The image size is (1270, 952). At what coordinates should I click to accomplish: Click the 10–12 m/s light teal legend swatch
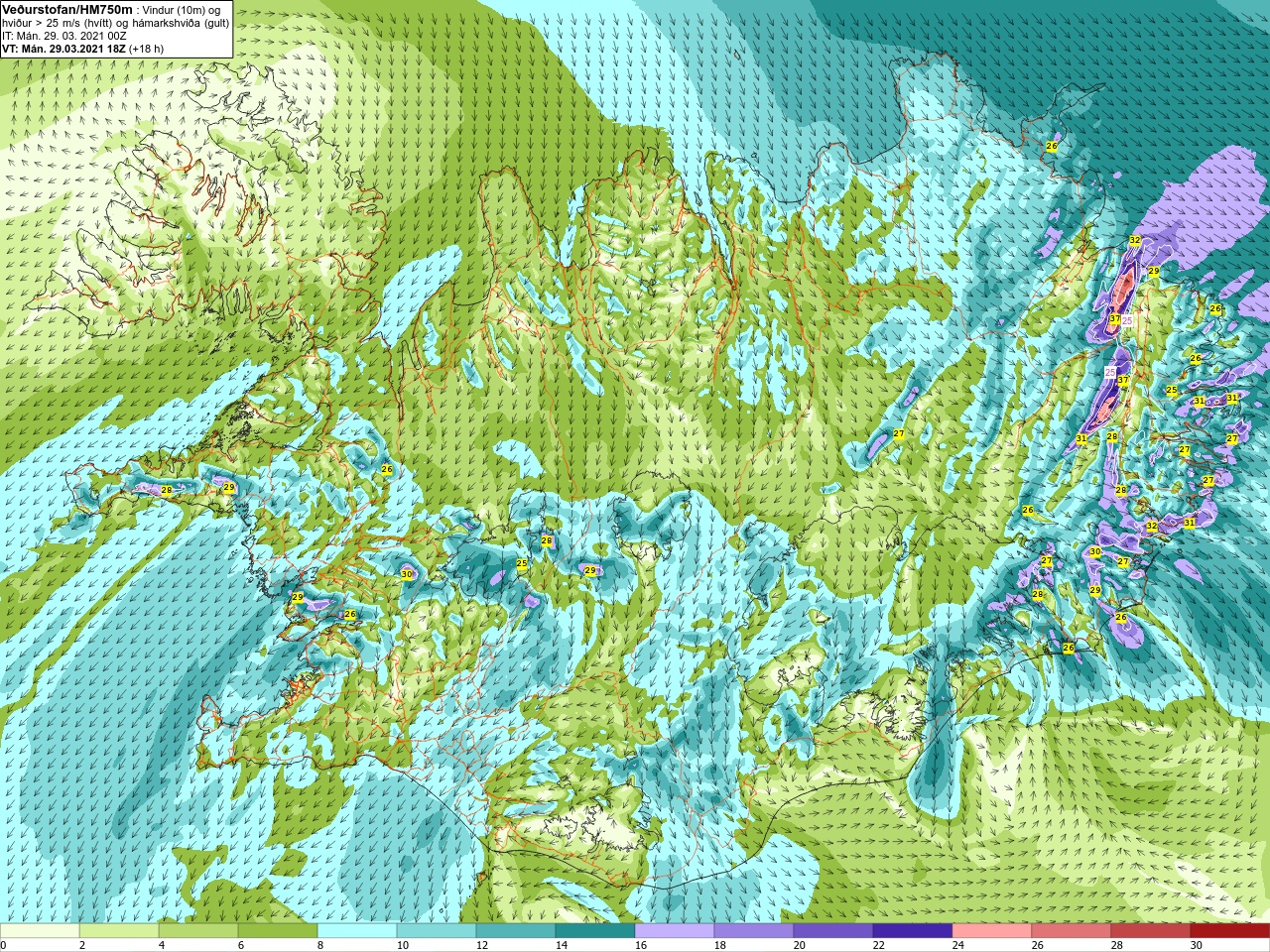[x=437, y=931]
